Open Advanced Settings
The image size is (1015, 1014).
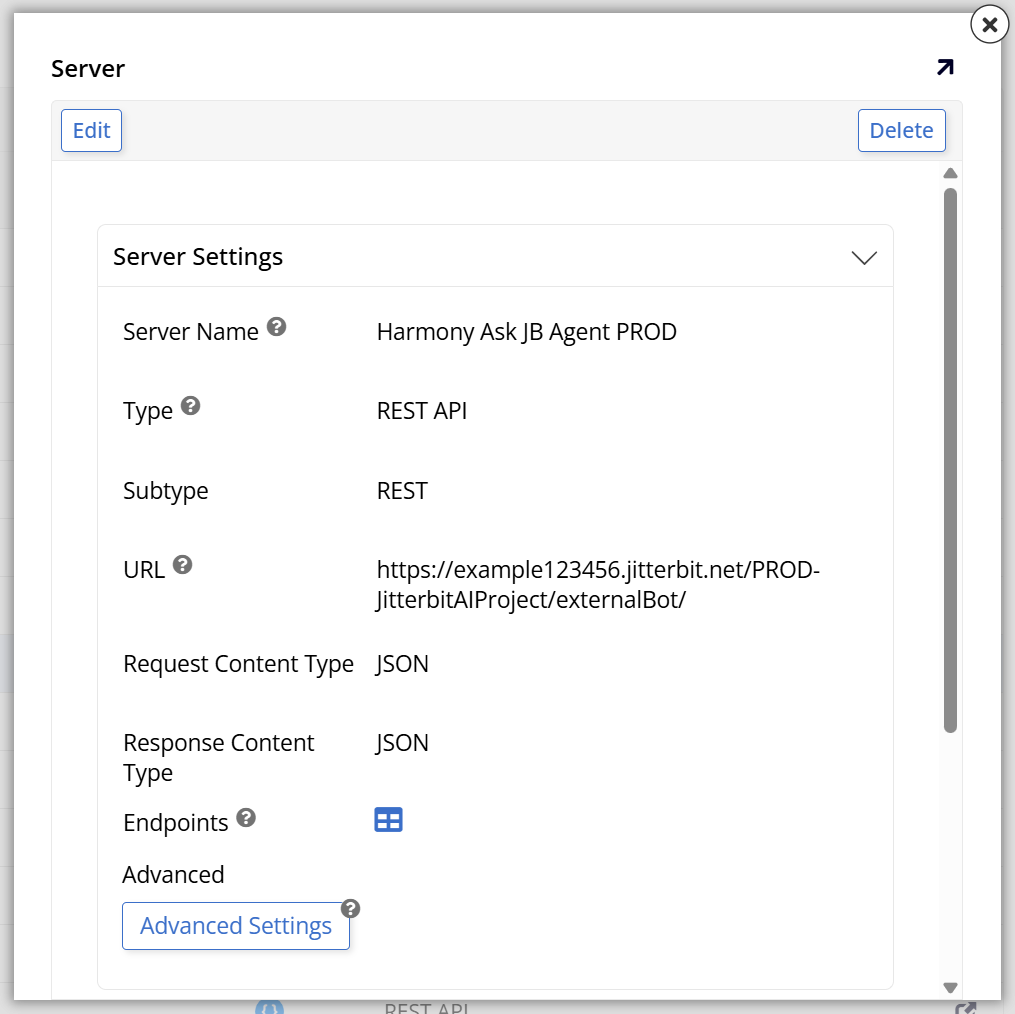[236, 926]
